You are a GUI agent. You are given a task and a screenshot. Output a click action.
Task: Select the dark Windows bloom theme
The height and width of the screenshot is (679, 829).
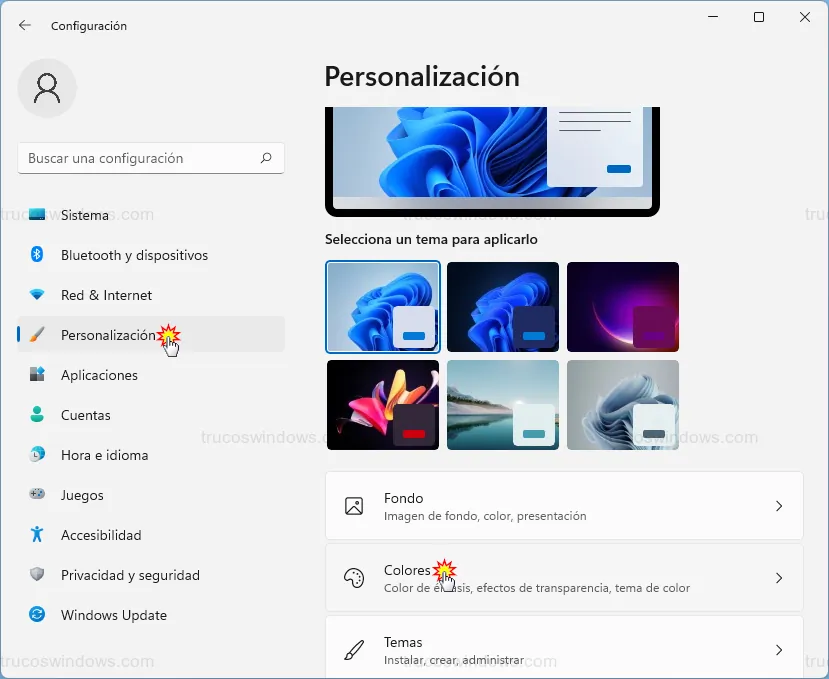click(x=503, y=307)
